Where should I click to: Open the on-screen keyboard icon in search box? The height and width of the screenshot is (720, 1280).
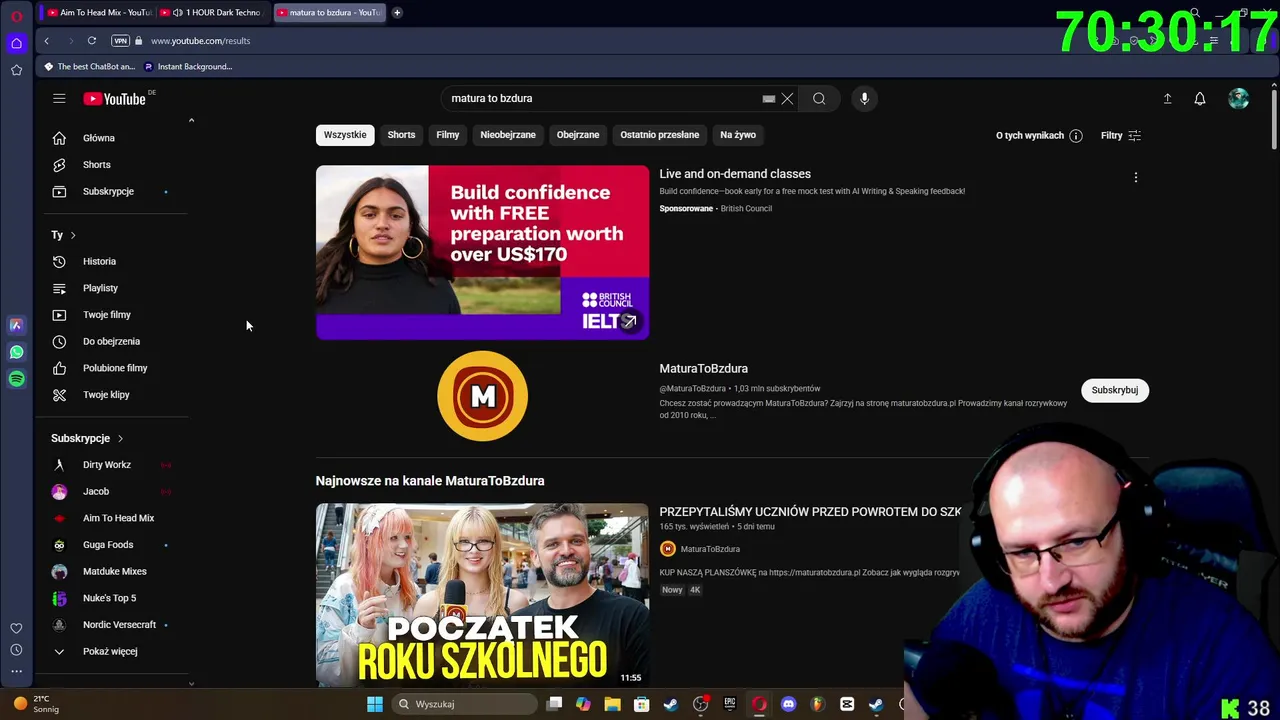(x=768, y=99)
